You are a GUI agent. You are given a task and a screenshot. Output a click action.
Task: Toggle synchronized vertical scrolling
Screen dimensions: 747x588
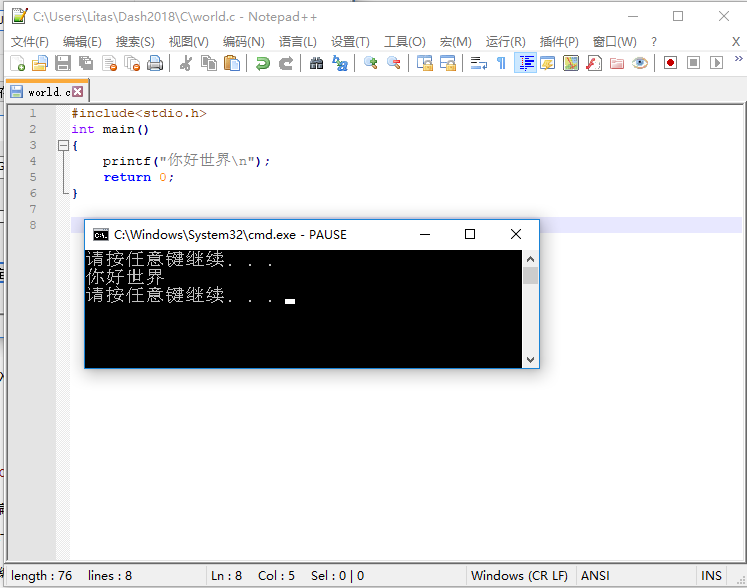point(424,63)
